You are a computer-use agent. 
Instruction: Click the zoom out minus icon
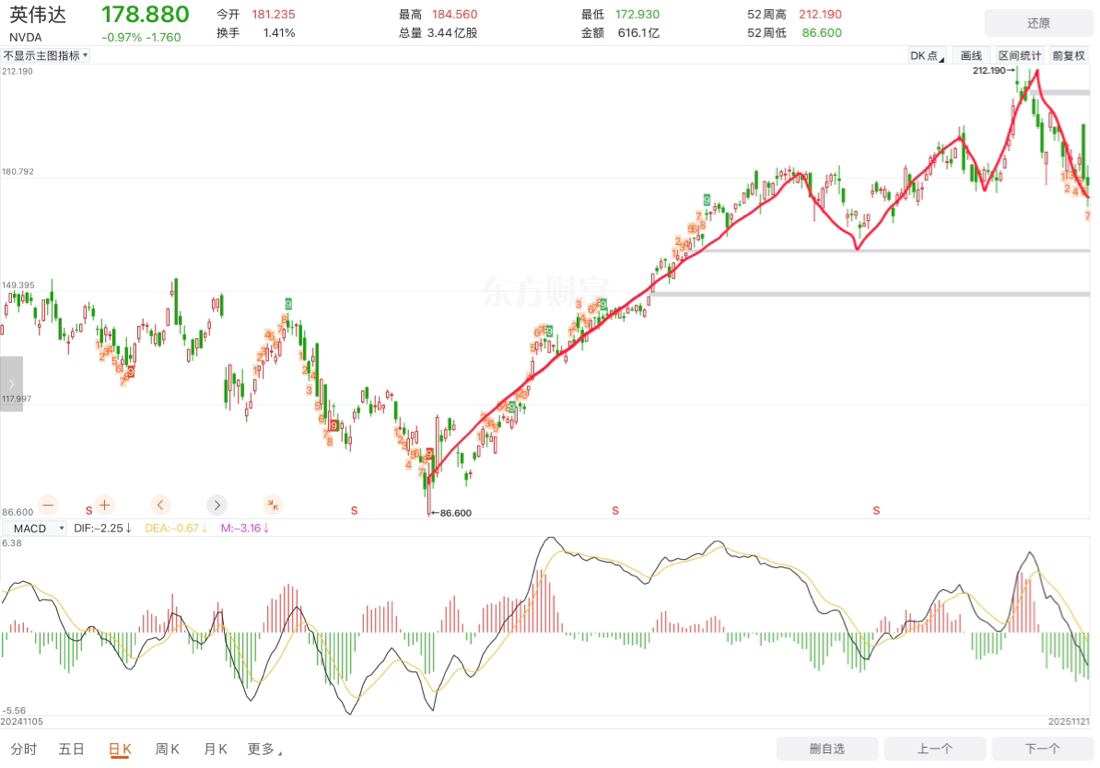click(48, 505)
